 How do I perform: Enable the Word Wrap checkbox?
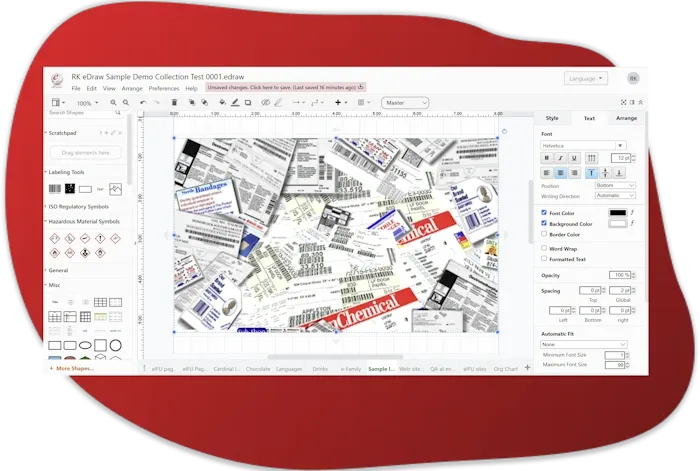544,248
